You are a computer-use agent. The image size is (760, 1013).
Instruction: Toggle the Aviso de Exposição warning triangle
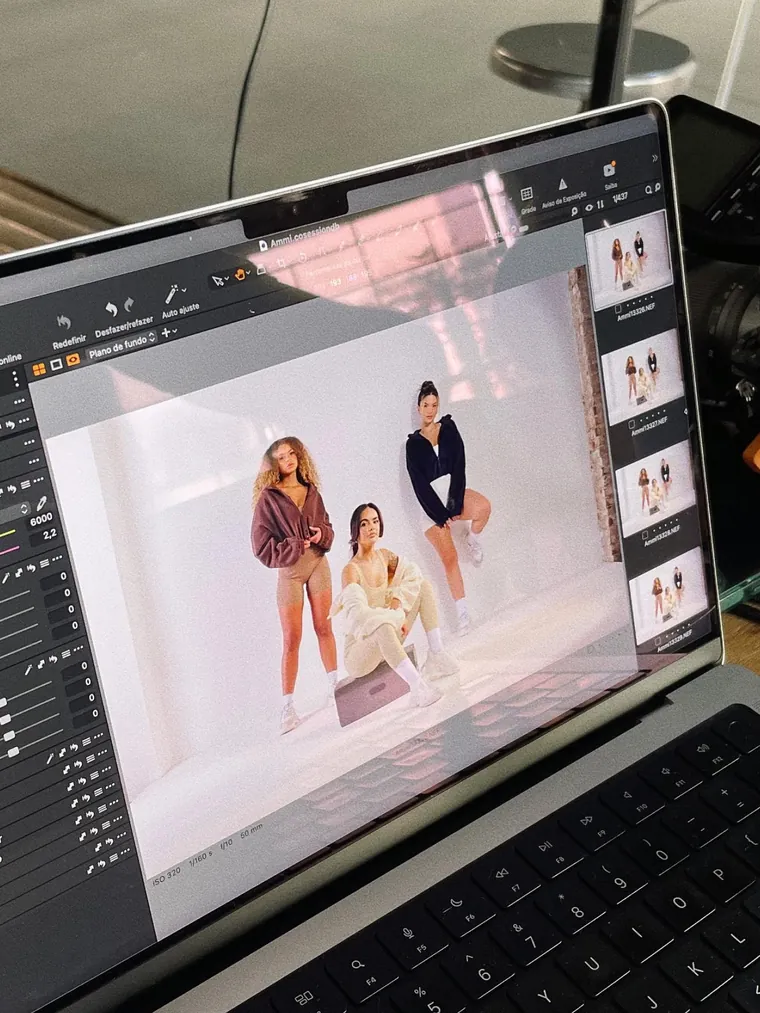[563, 183]
